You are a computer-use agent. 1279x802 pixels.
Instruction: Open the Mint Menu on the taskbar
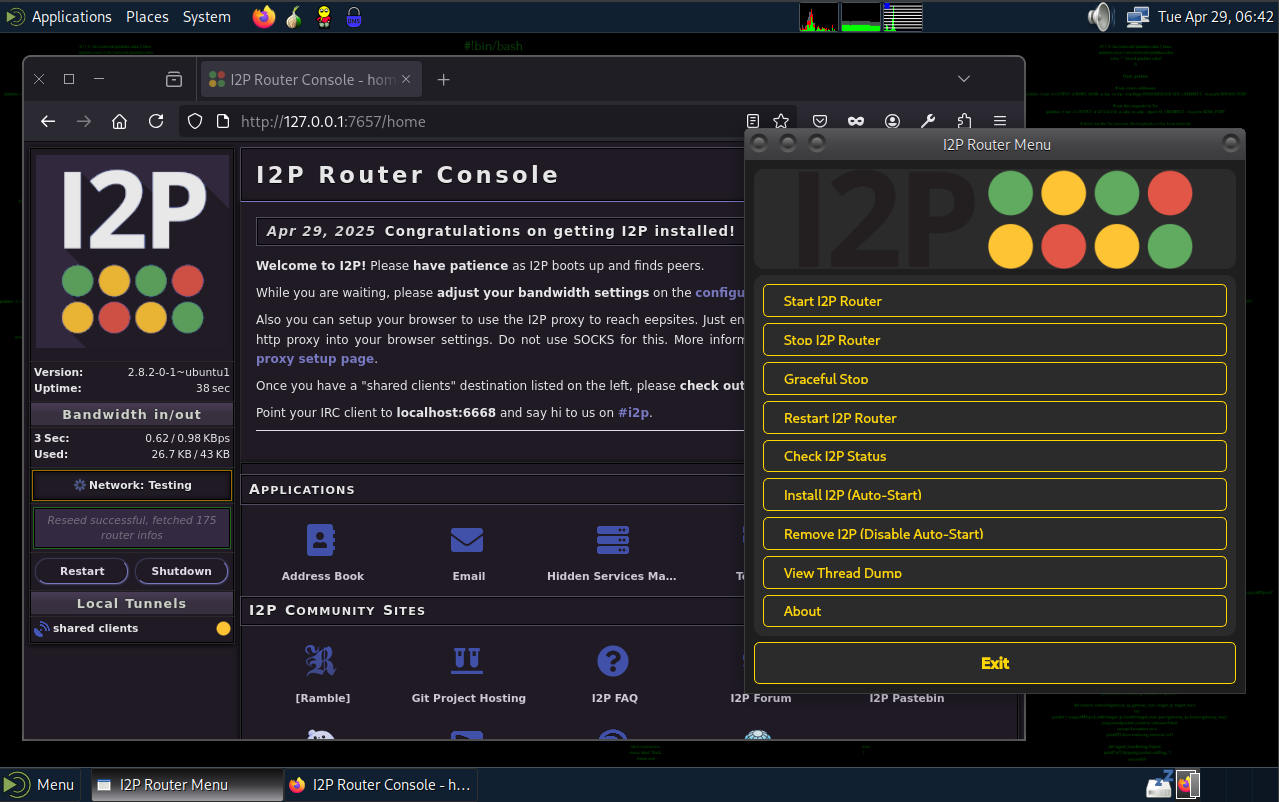(40, 785)
